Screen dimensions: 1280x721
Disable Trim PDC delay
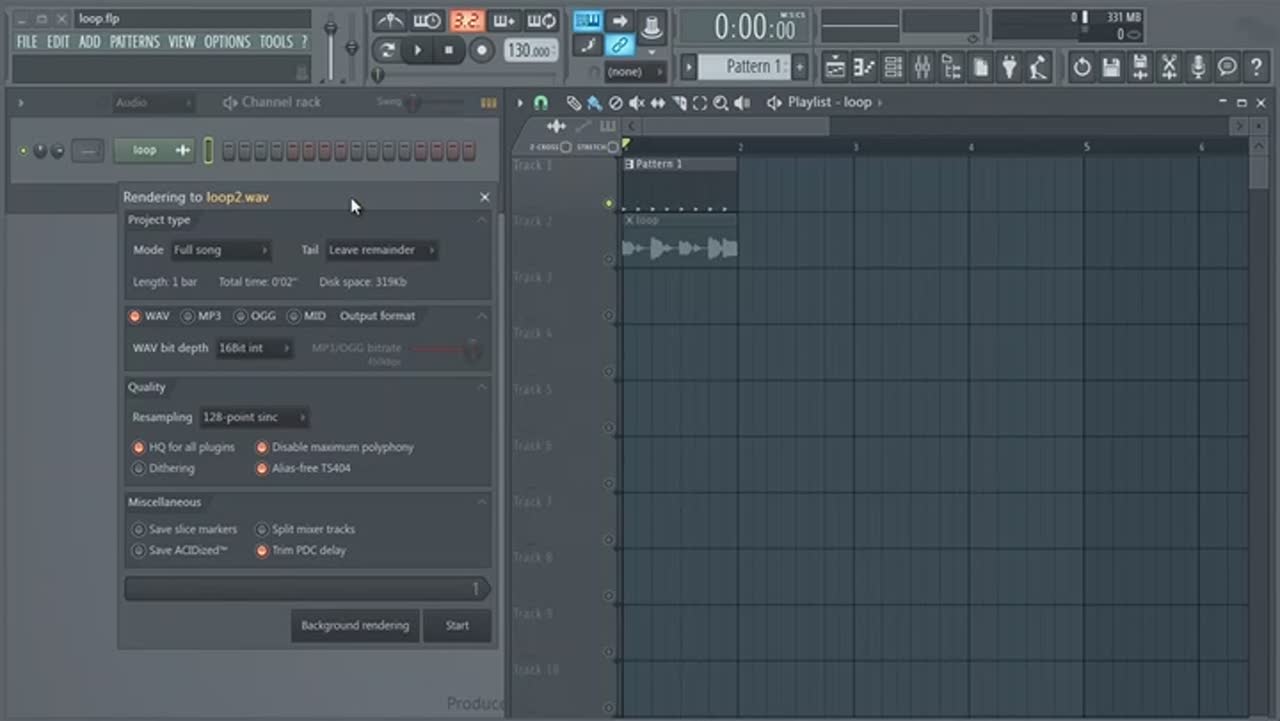pos(262,550)
